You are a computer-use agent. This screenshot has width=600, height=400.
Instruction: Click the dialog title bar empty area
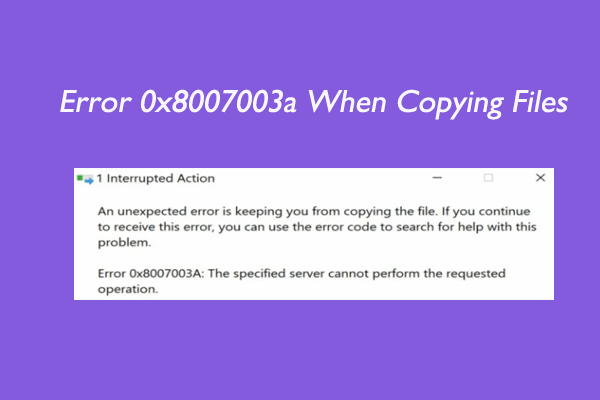pos(321,178)
